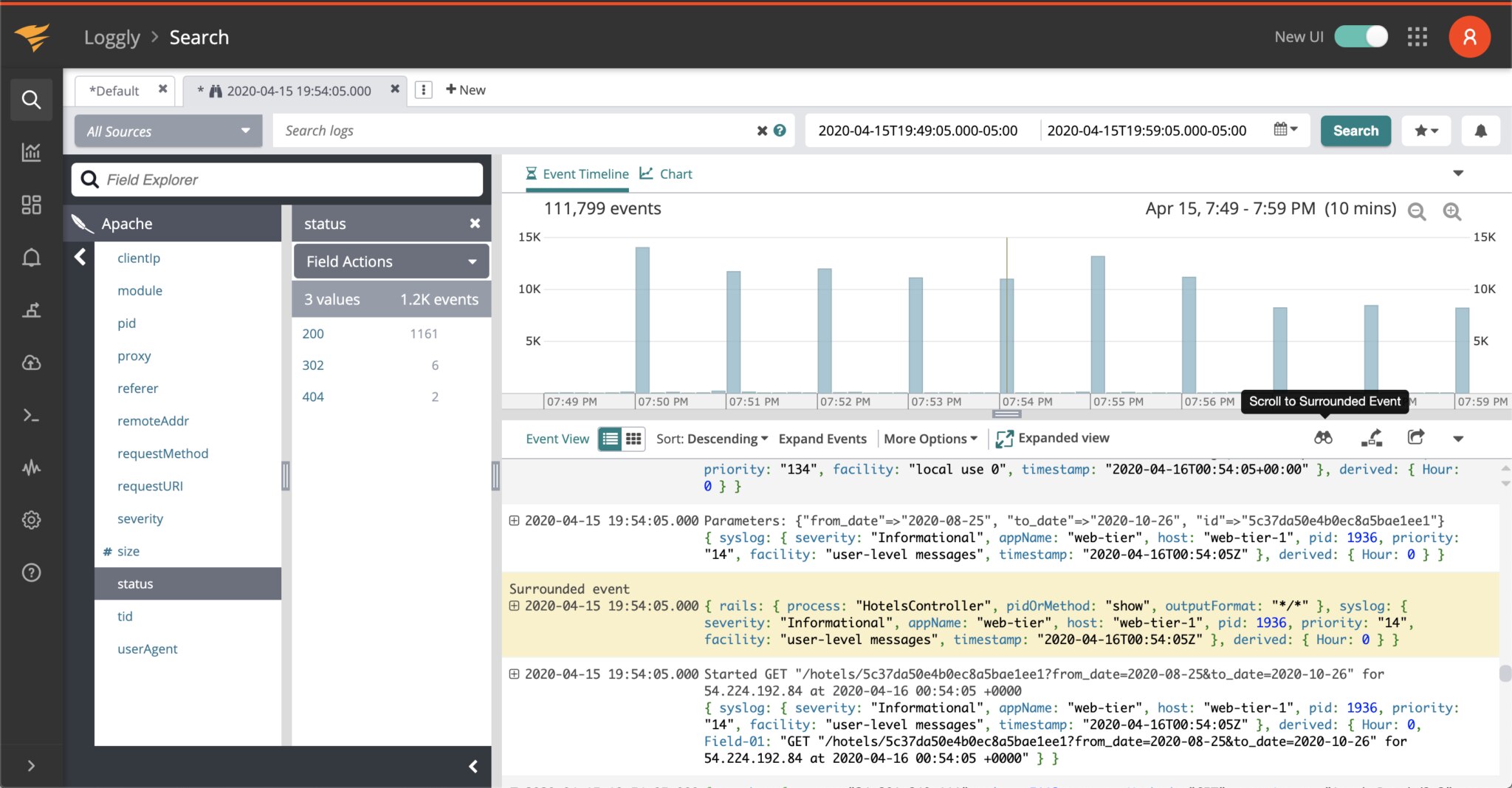Open the All Sources dropdown
Image resolution: width=1512 pixels, height=788 pixels.
pyautogui.click(x=168, y=131)
